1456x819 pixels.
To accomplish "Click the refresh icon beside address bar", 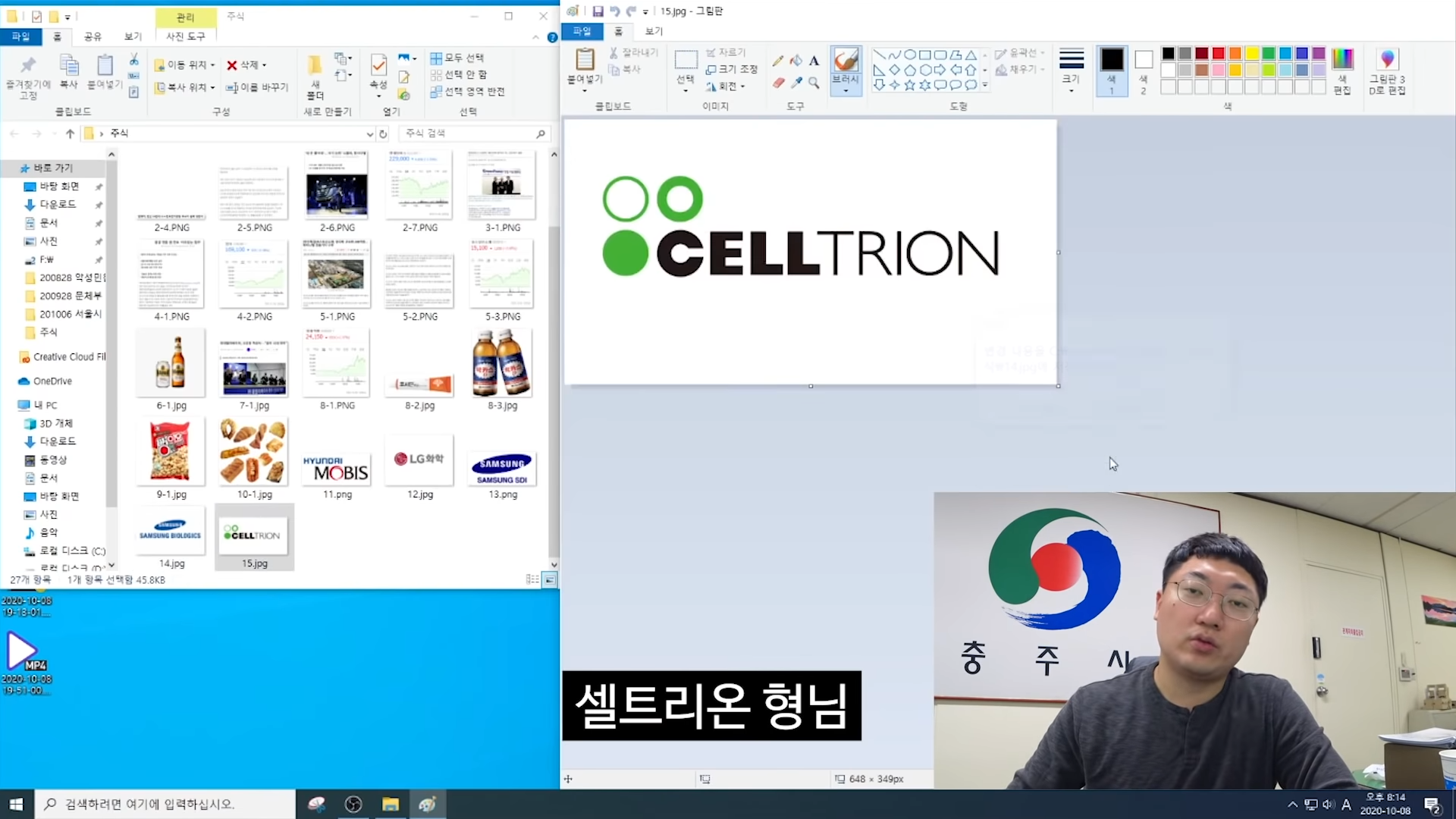I will 383,133.
